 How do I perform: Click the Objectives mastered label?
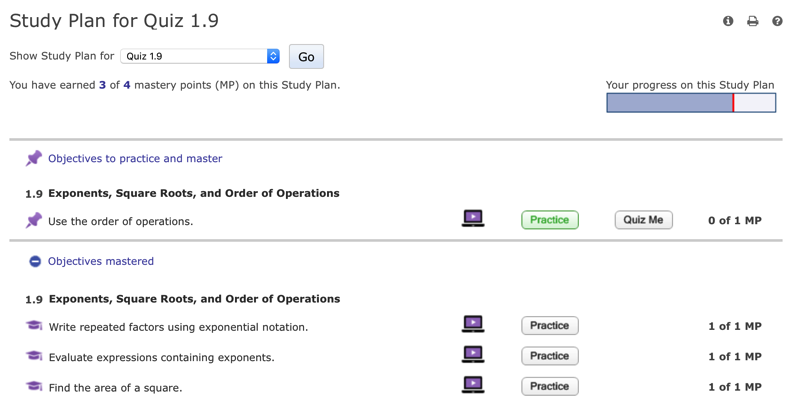click(x=101, y=261)
